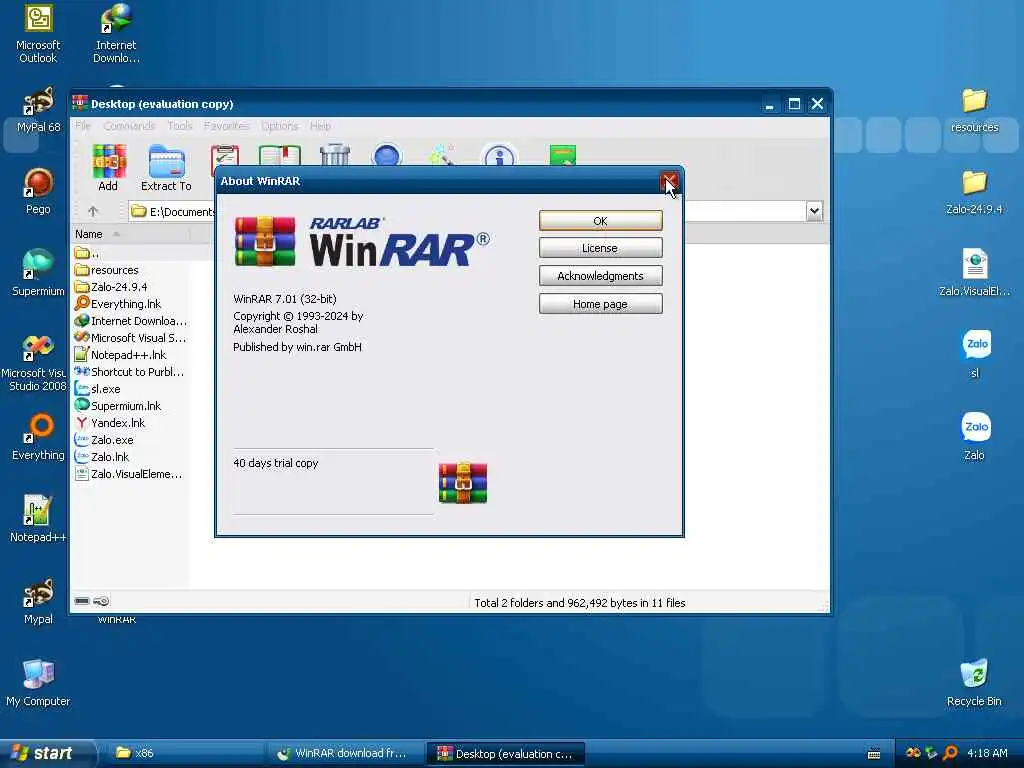1024x768 pixels.
Task: Click the Test clipboard toolbar icon
Action: click(x=225, y=155)
